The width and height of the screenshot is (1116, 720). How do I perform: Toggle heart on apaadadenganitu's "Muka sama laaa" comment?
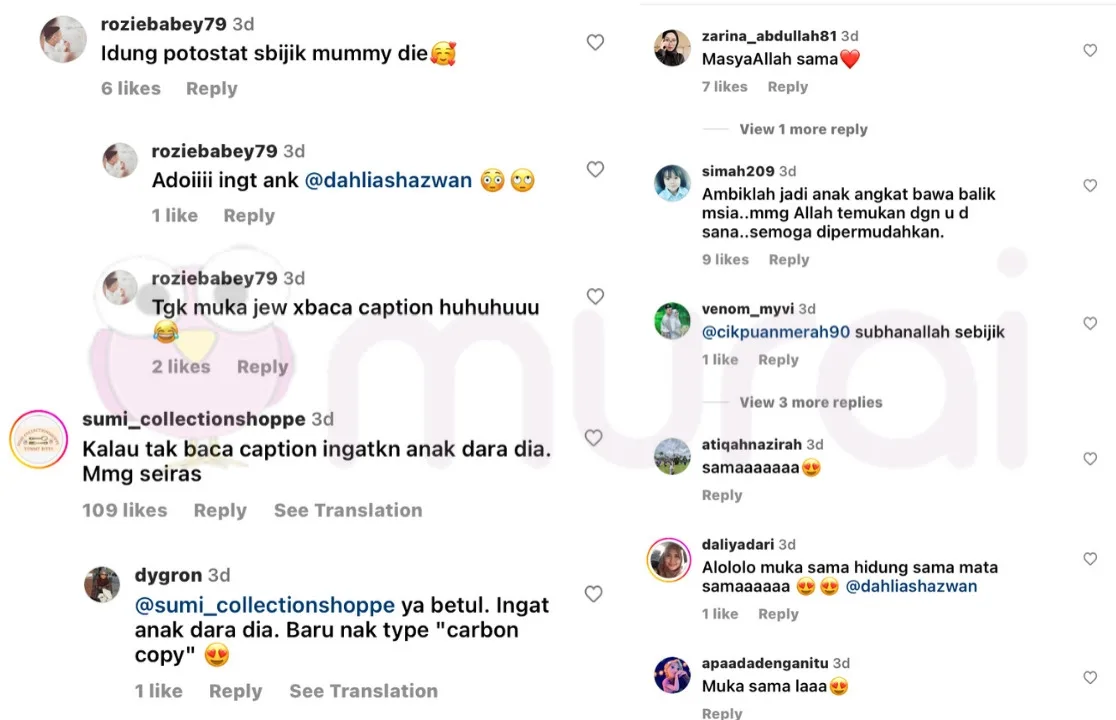pos(1090,678)
